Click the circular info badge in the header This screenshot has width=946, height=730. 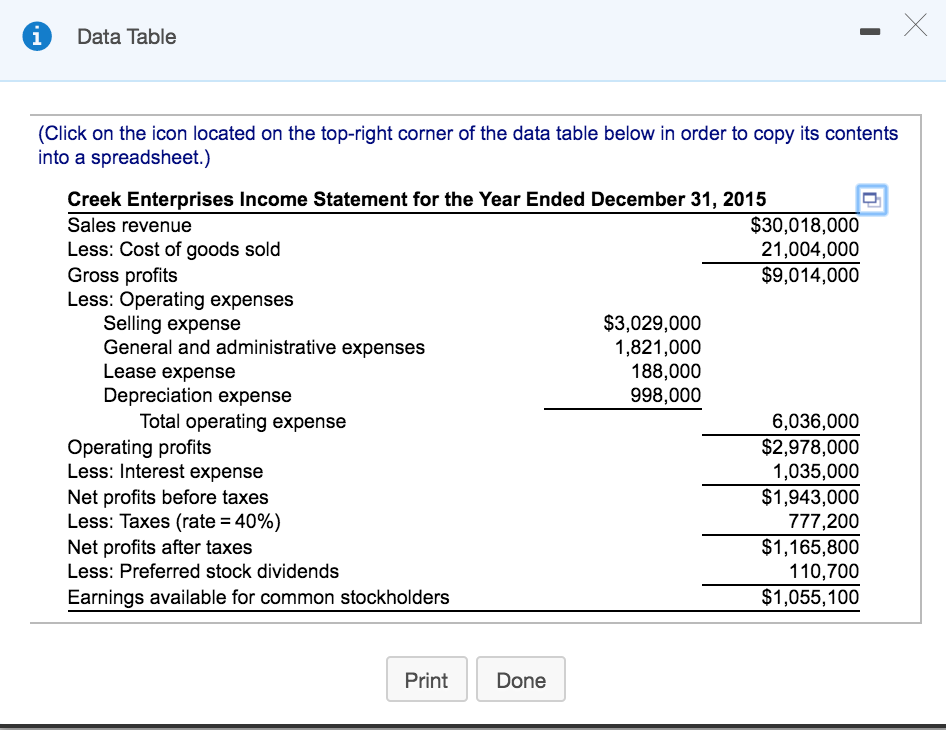[x=37, y=36]
